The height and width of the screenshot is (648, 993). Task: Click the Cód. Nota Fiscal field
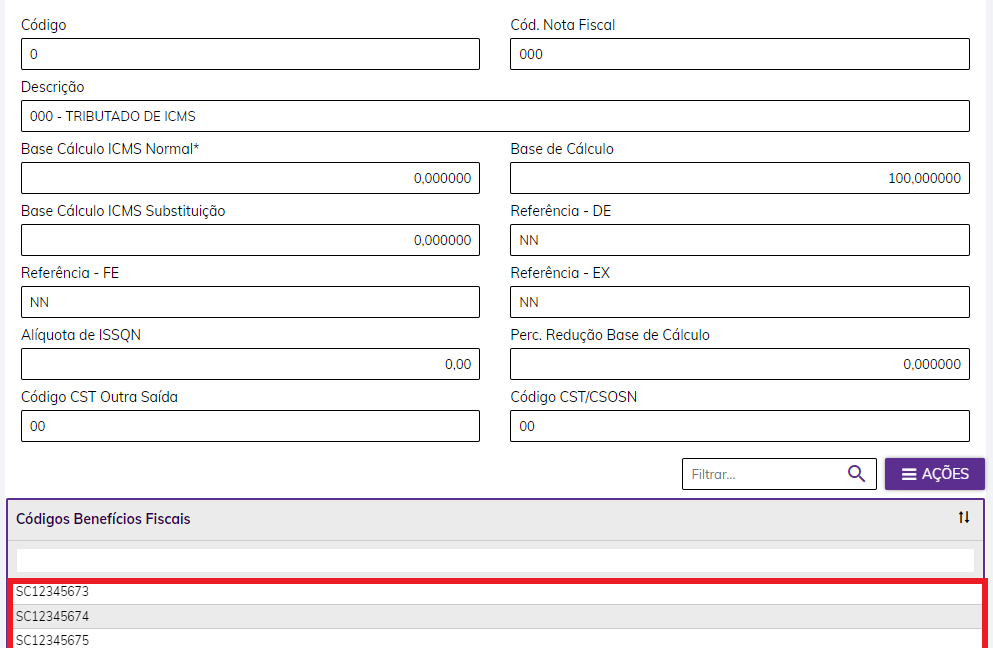[739, 54]
